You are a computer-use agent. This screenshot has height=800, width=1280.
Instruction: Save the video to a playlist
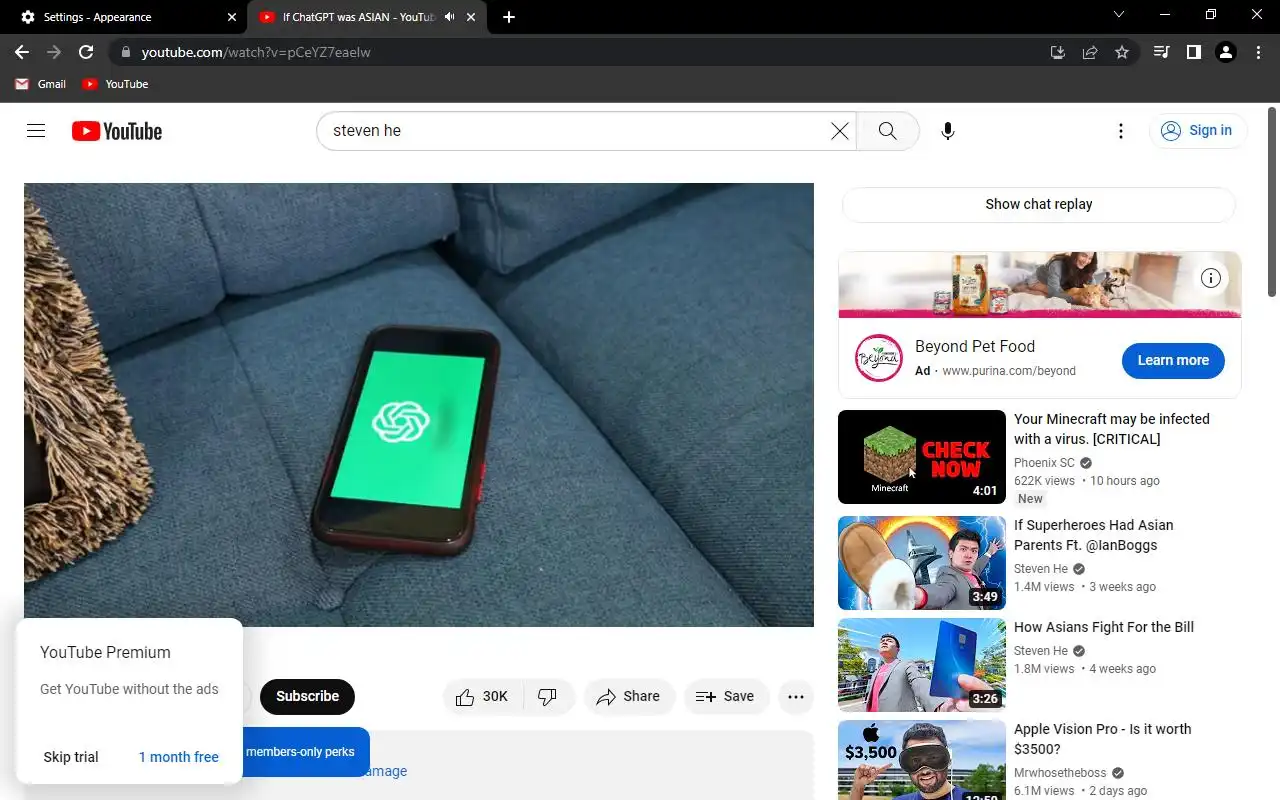click(x=726, y=697)
